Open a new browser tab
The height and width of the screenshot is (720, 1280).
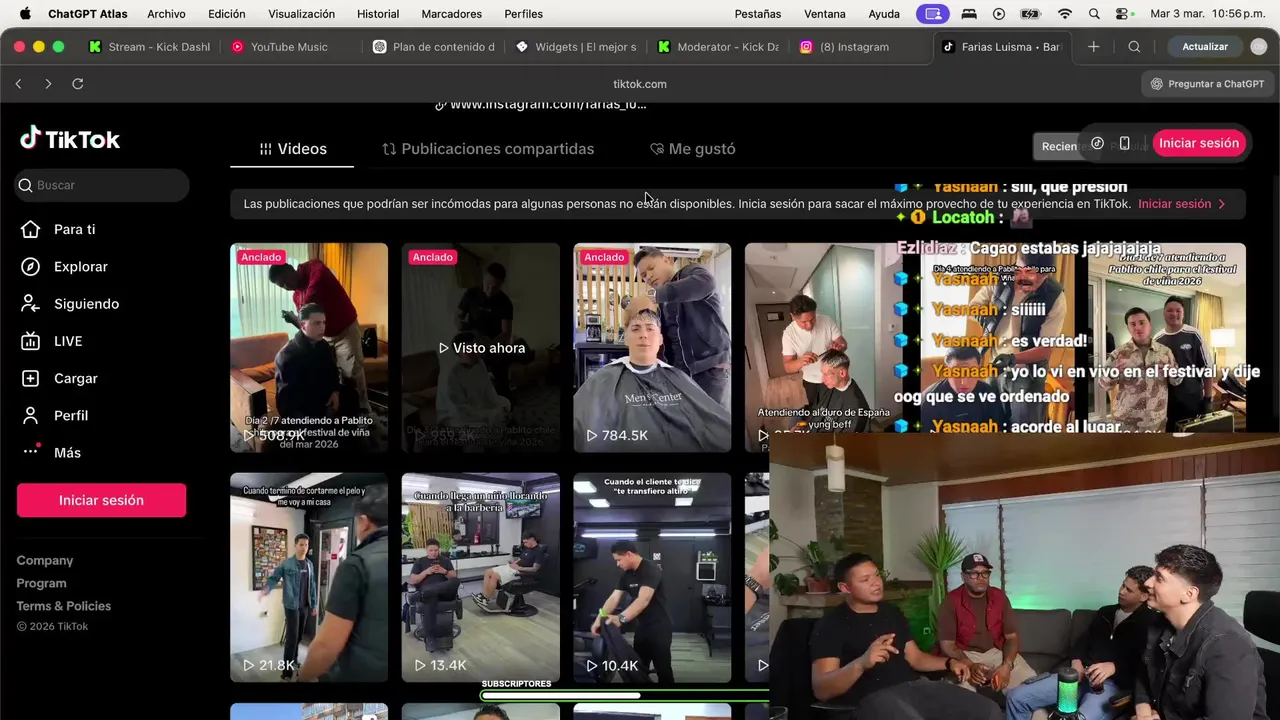[x=1094, y=47]
